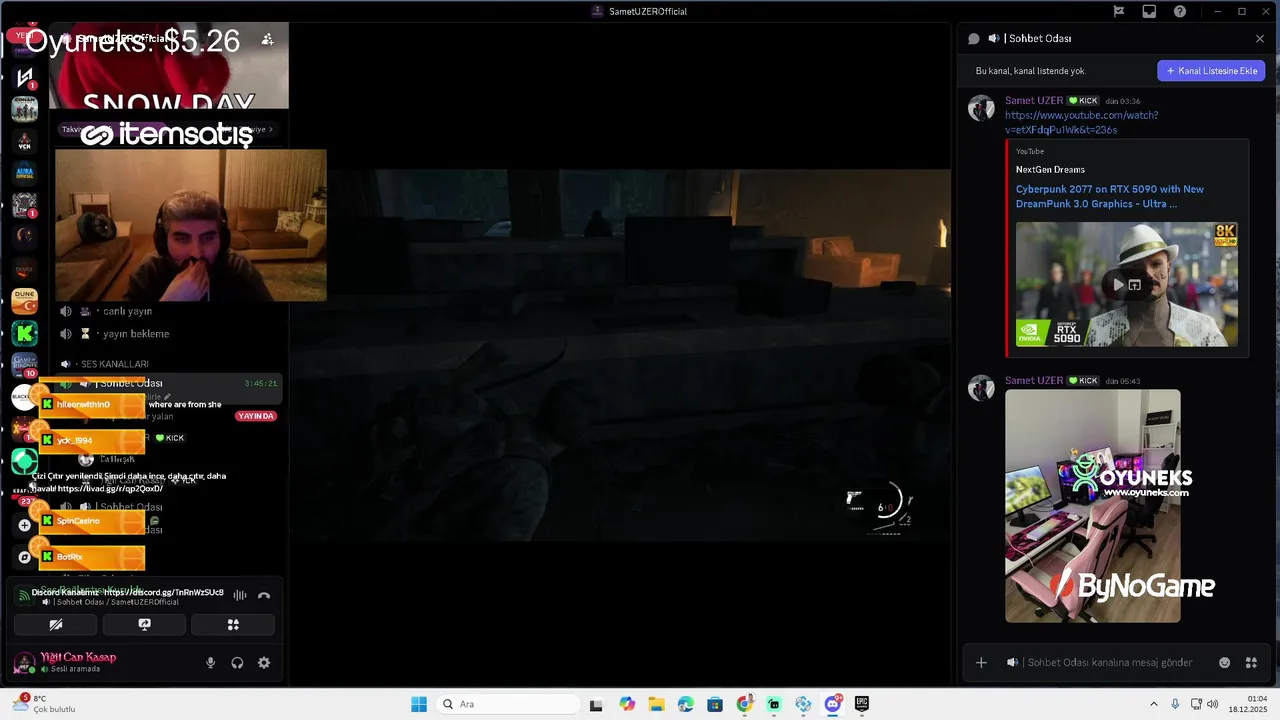The image size is (1280, 720).
Task: Open Discord user settings gear
Action: (264, 662)
